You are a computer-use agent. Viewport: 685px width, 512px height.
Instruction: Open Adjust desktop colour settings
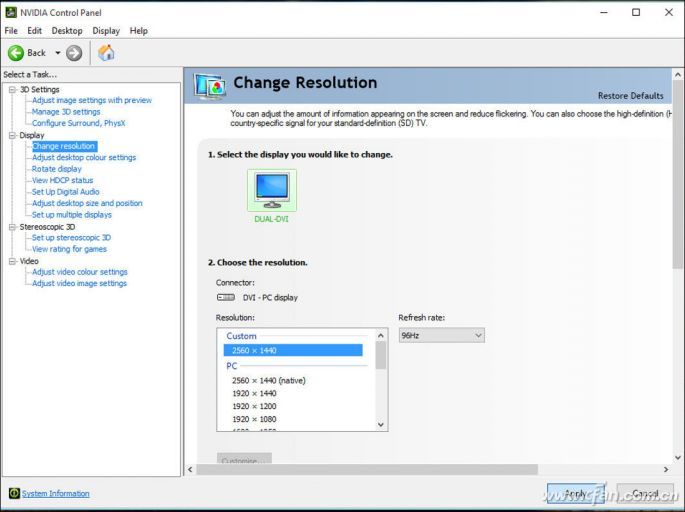pyautogui.click(x=84, y=157)
